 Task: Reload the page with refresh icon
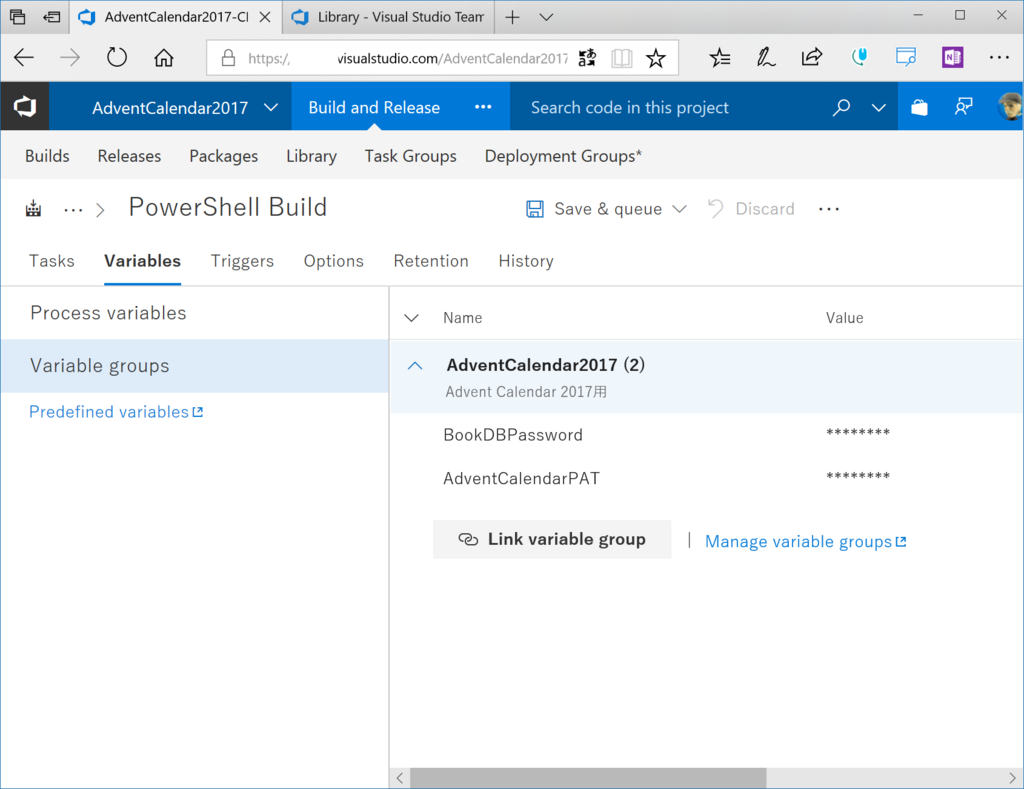117,57
